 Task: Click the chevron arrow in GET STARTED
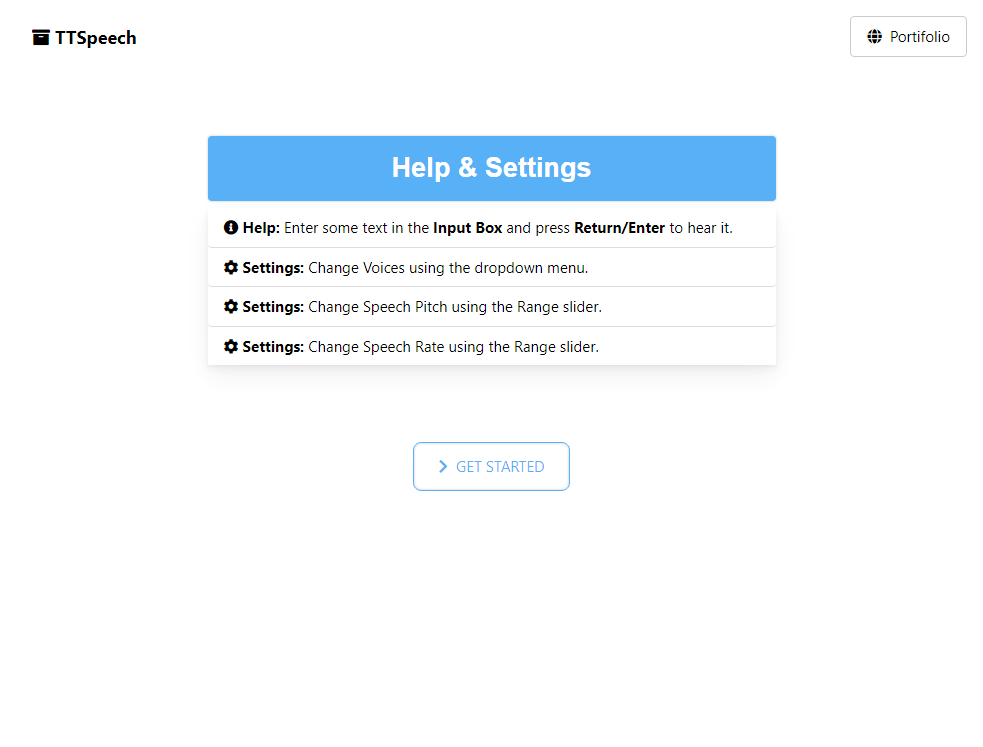(443, 466)
